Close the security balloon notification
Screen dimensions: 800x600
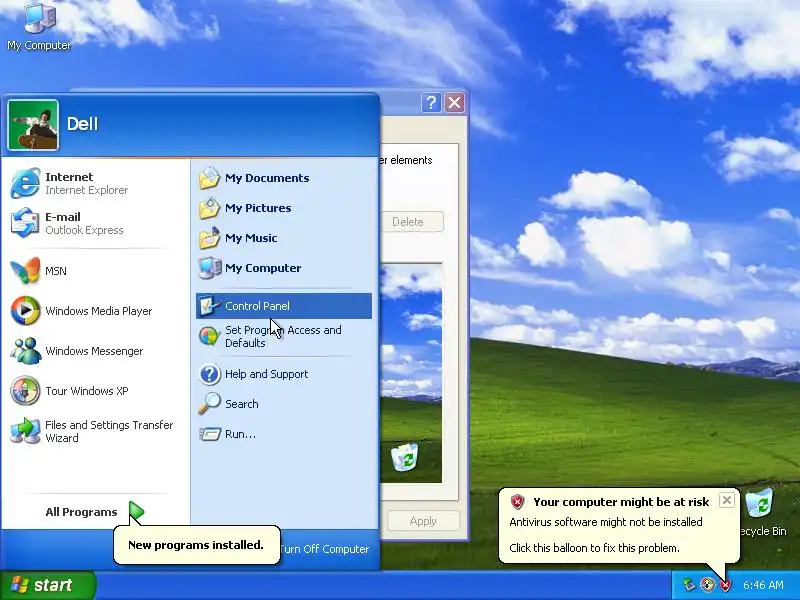pos(727,500)
